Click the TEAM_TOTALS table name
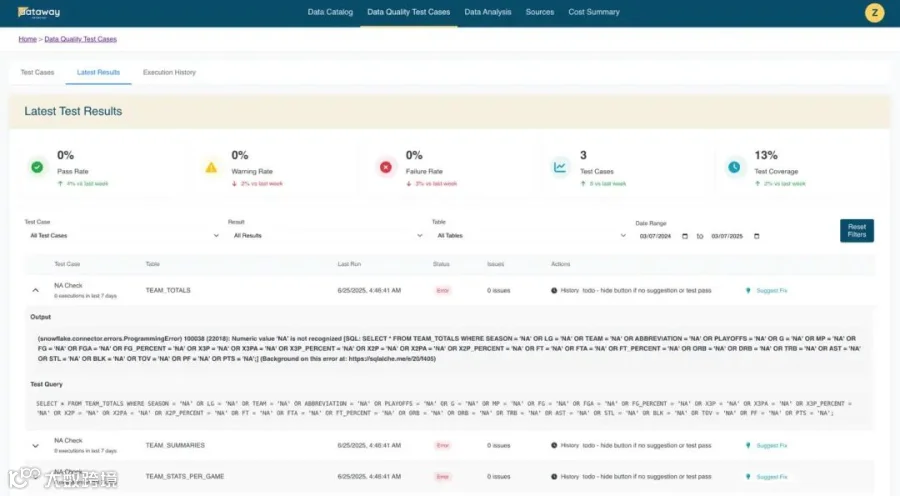 pos(168,290)
